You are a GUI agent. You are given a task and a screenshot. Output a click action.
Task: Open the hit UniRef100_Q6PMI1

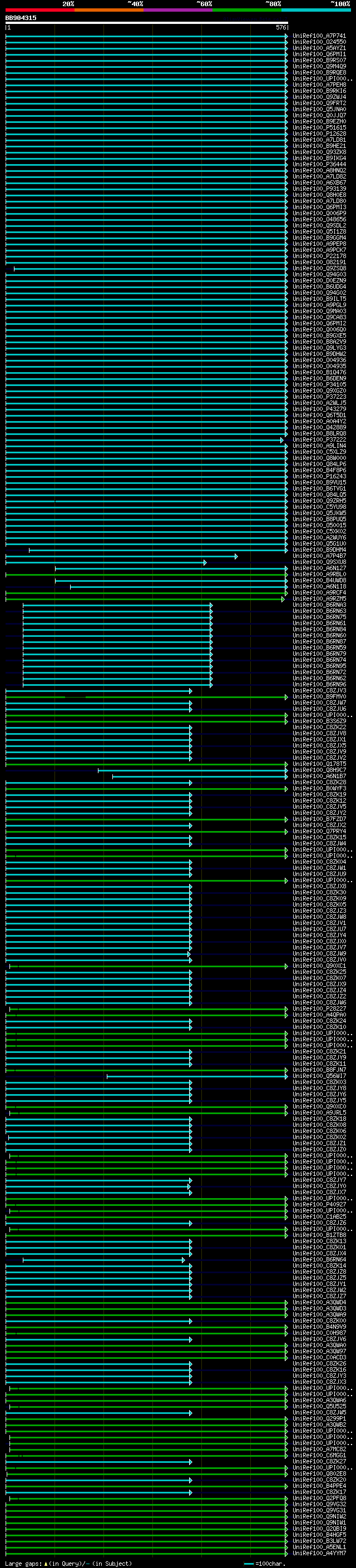tap(319, 54)
